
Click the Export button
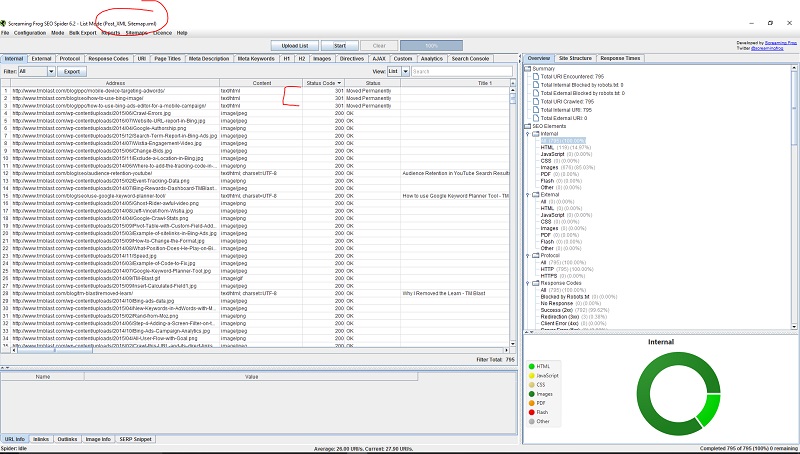tap(72, 71)
